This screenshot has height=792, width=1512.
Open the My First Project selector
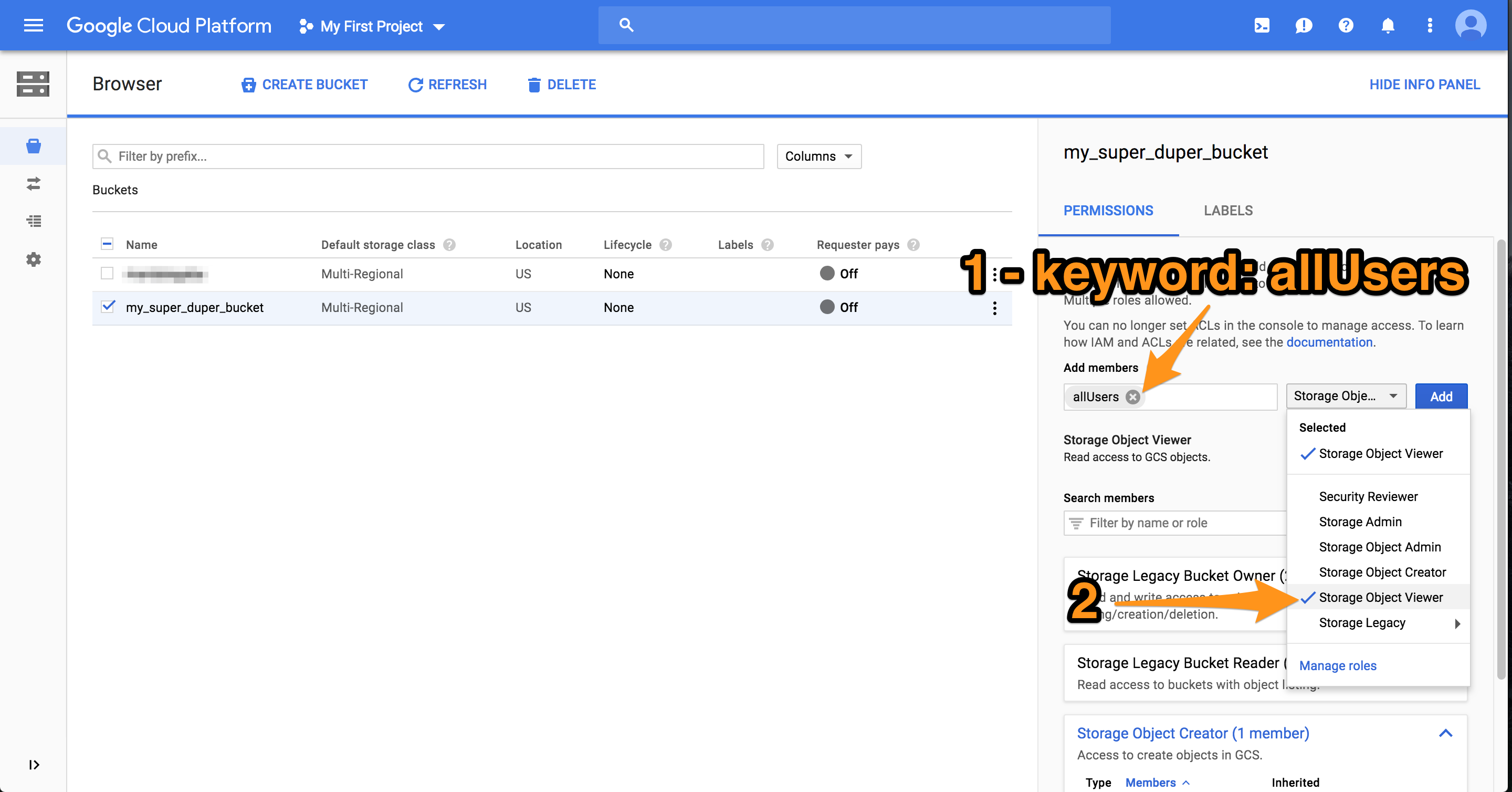click(x=372, y=26)
